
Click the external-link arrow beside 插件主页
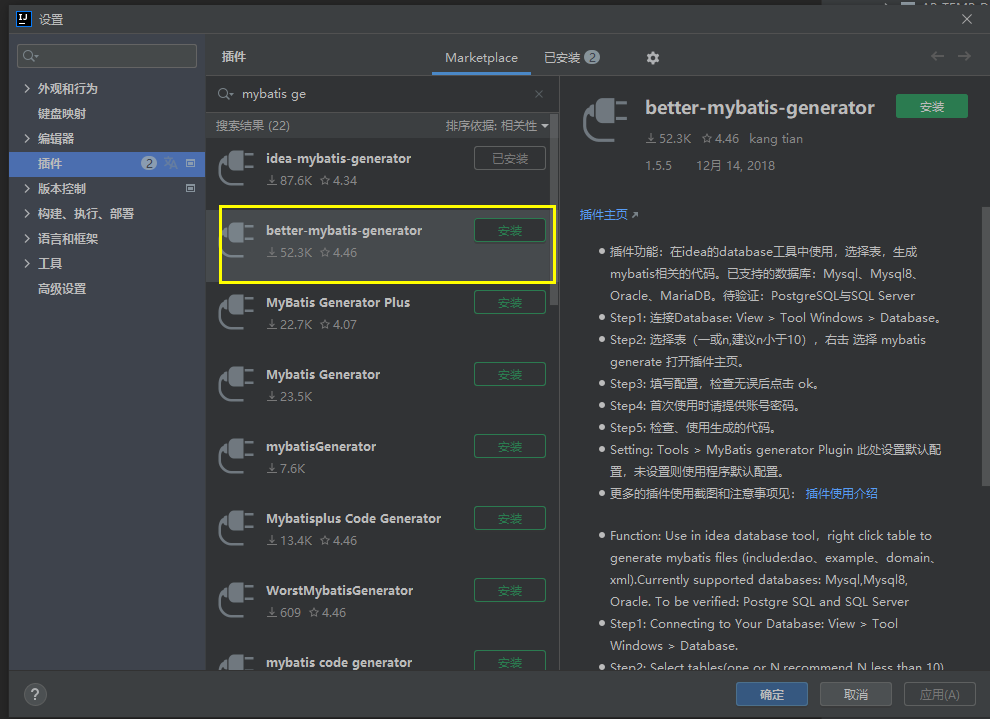(635, 215)
